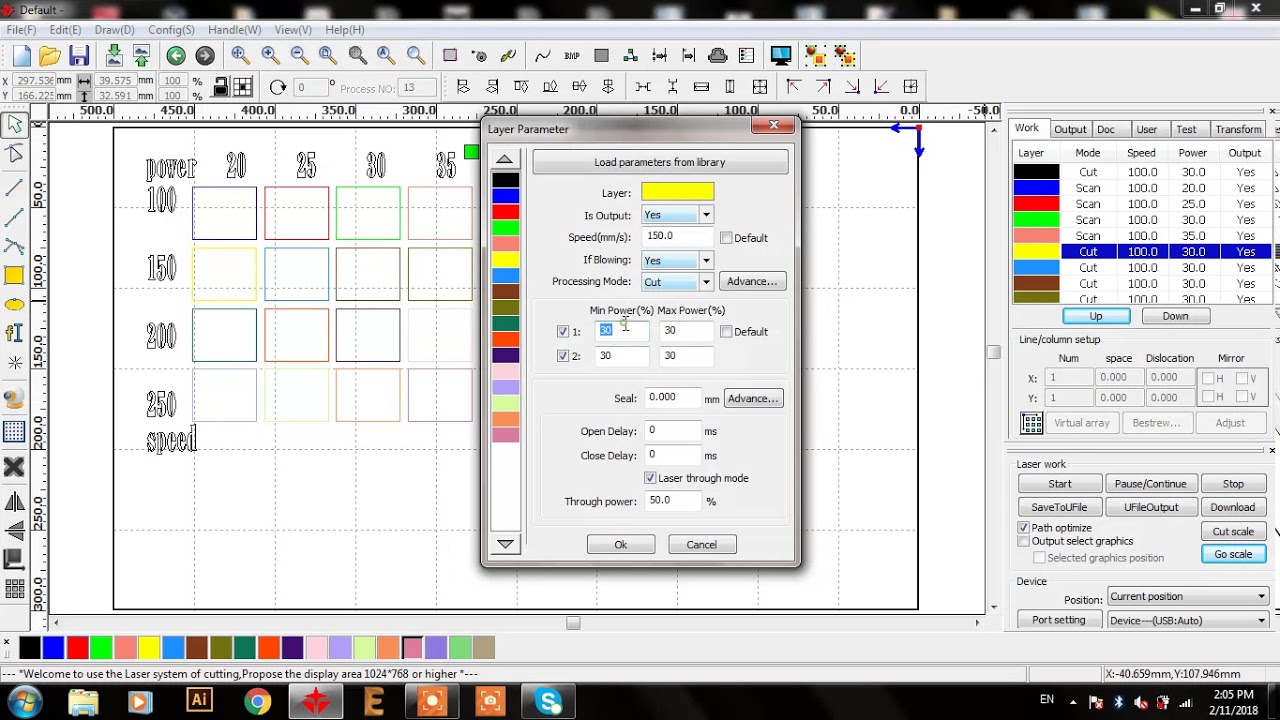Open Chrome from the Windows taskbar

click(x=257, y=701)
